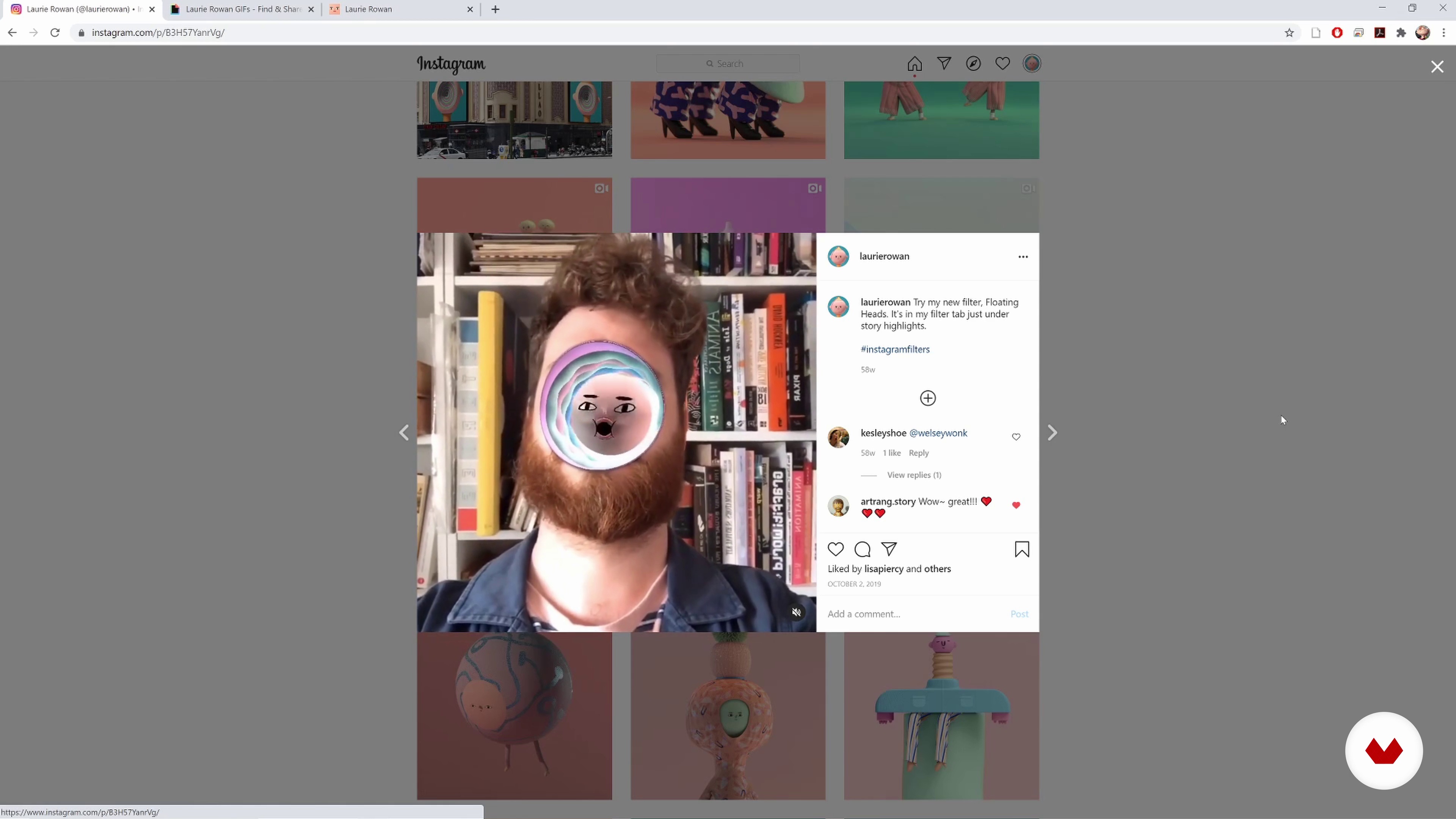Open the Explore compass icon

point(973,63)
